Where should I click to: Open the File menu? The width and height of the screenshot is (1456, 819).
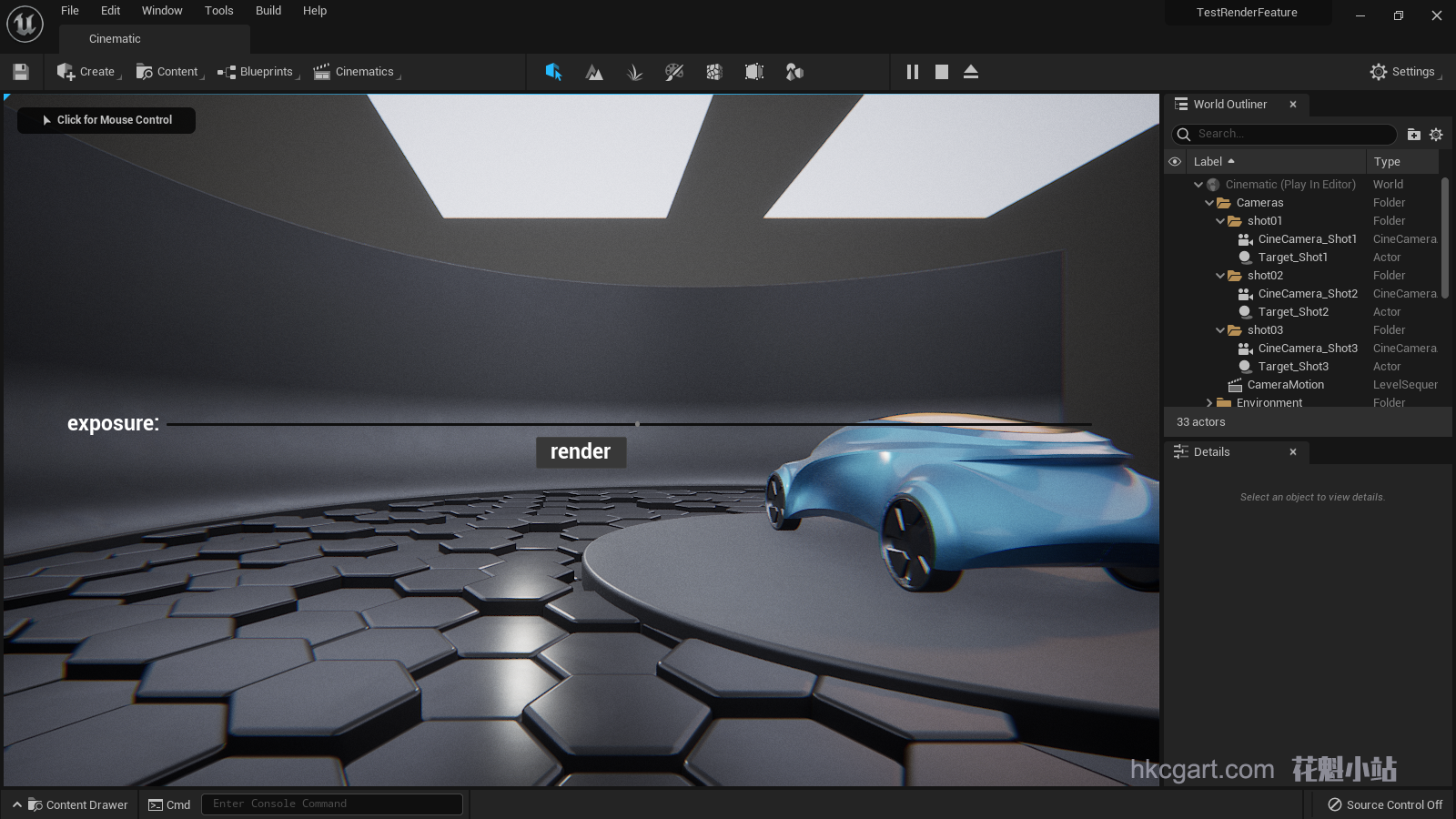[x=70, y=11]
